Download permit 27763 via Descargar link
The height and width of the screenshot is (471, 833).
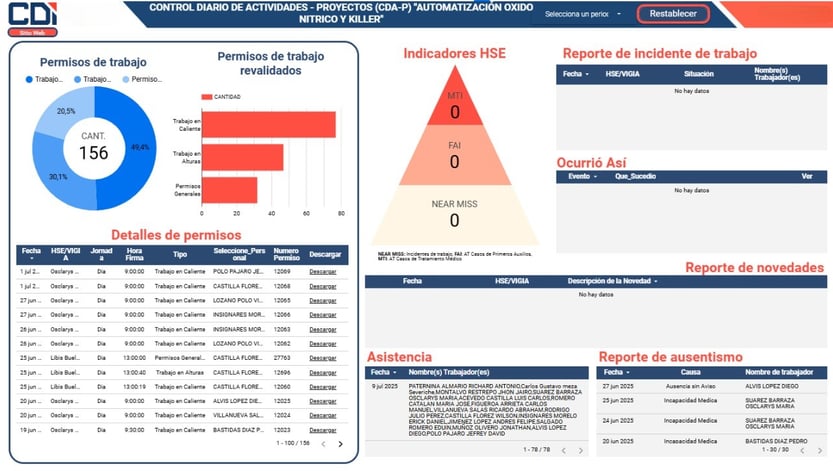tap(323, 358)
